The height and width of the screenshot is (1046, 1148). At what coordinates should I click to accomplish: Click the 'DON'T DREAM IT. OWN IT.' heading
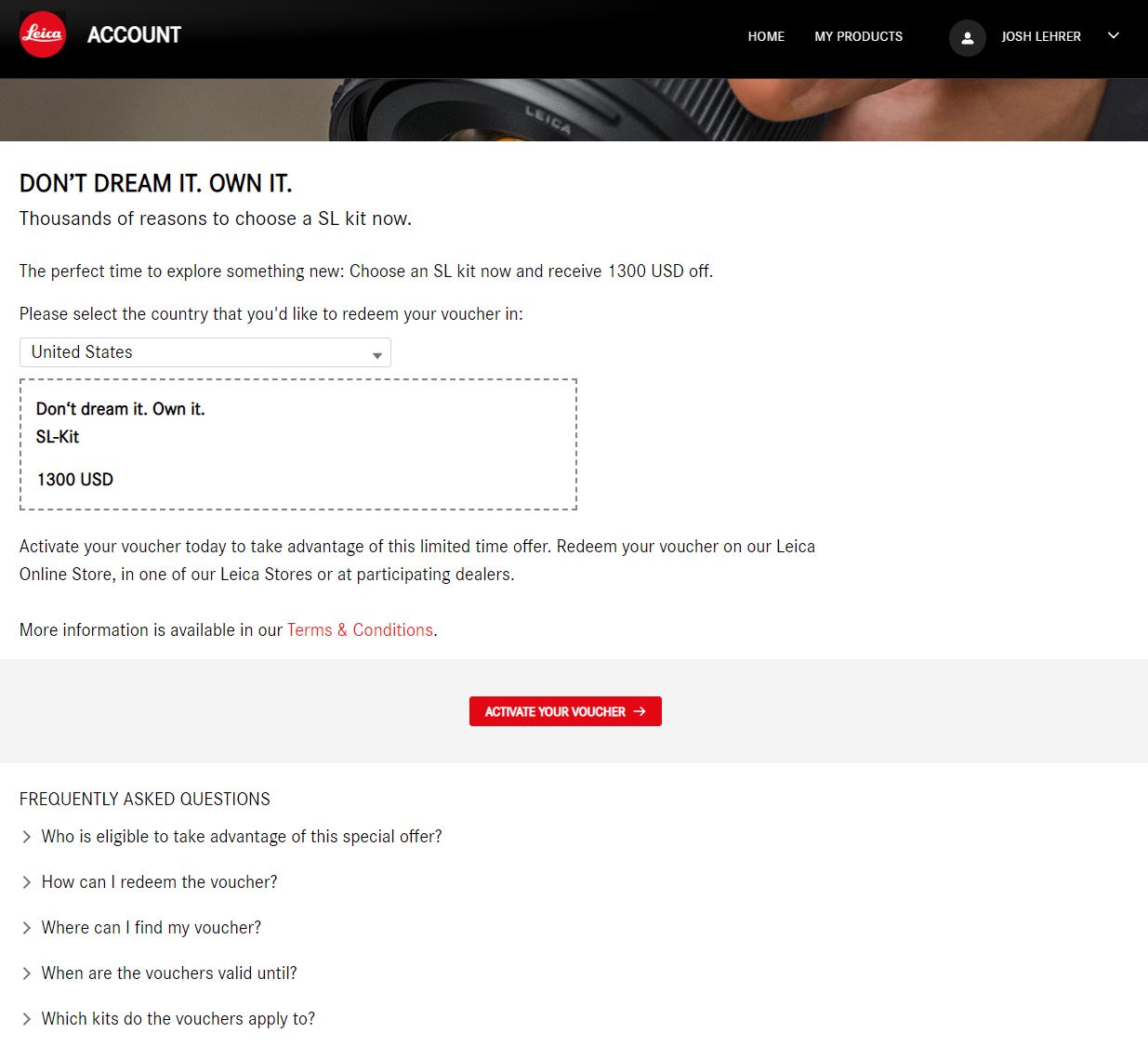pos(156,183)
